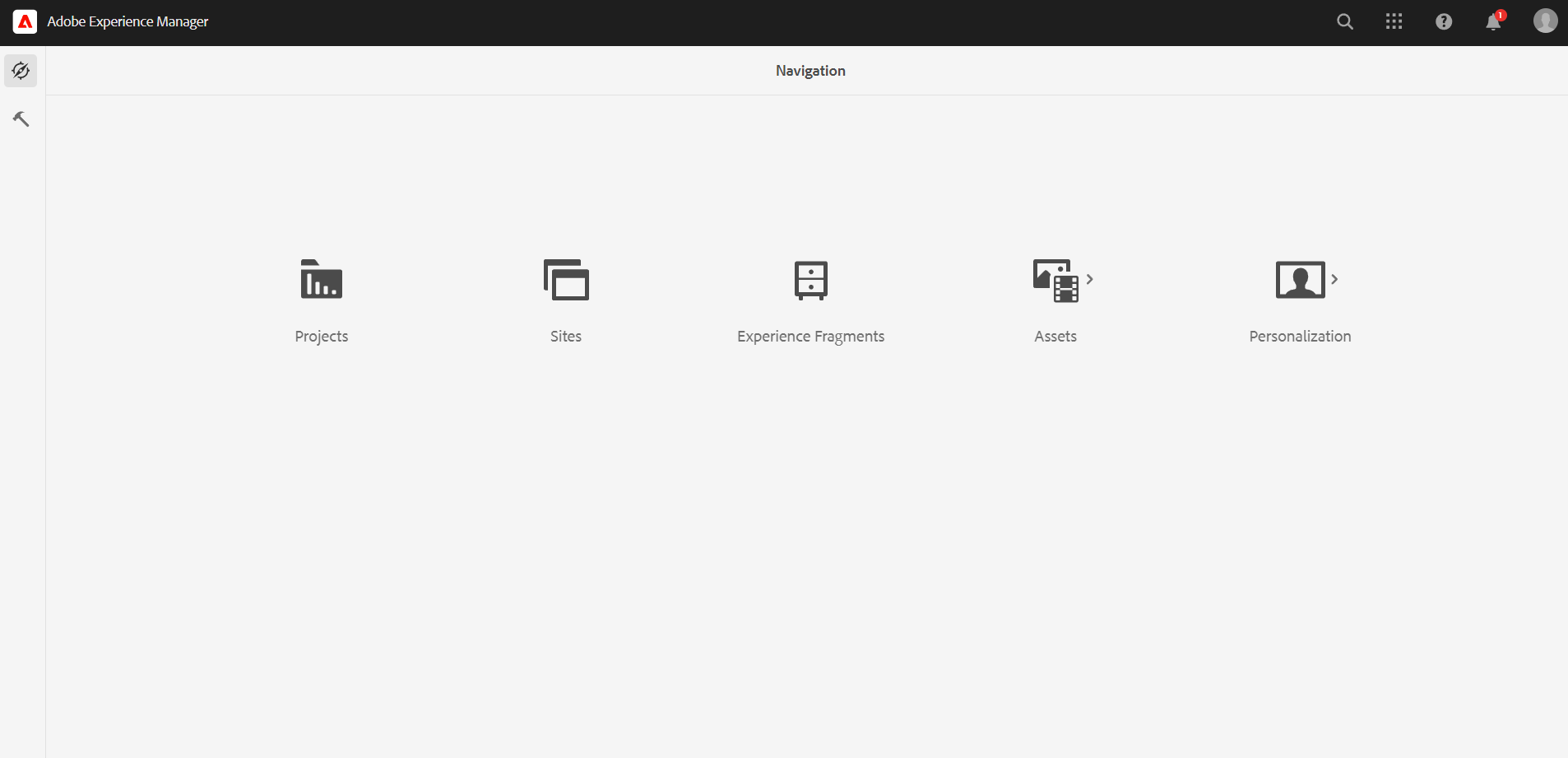Screen dimensions: 1568x758
Task: Click the Projects text label
Action: coord(321,337)
